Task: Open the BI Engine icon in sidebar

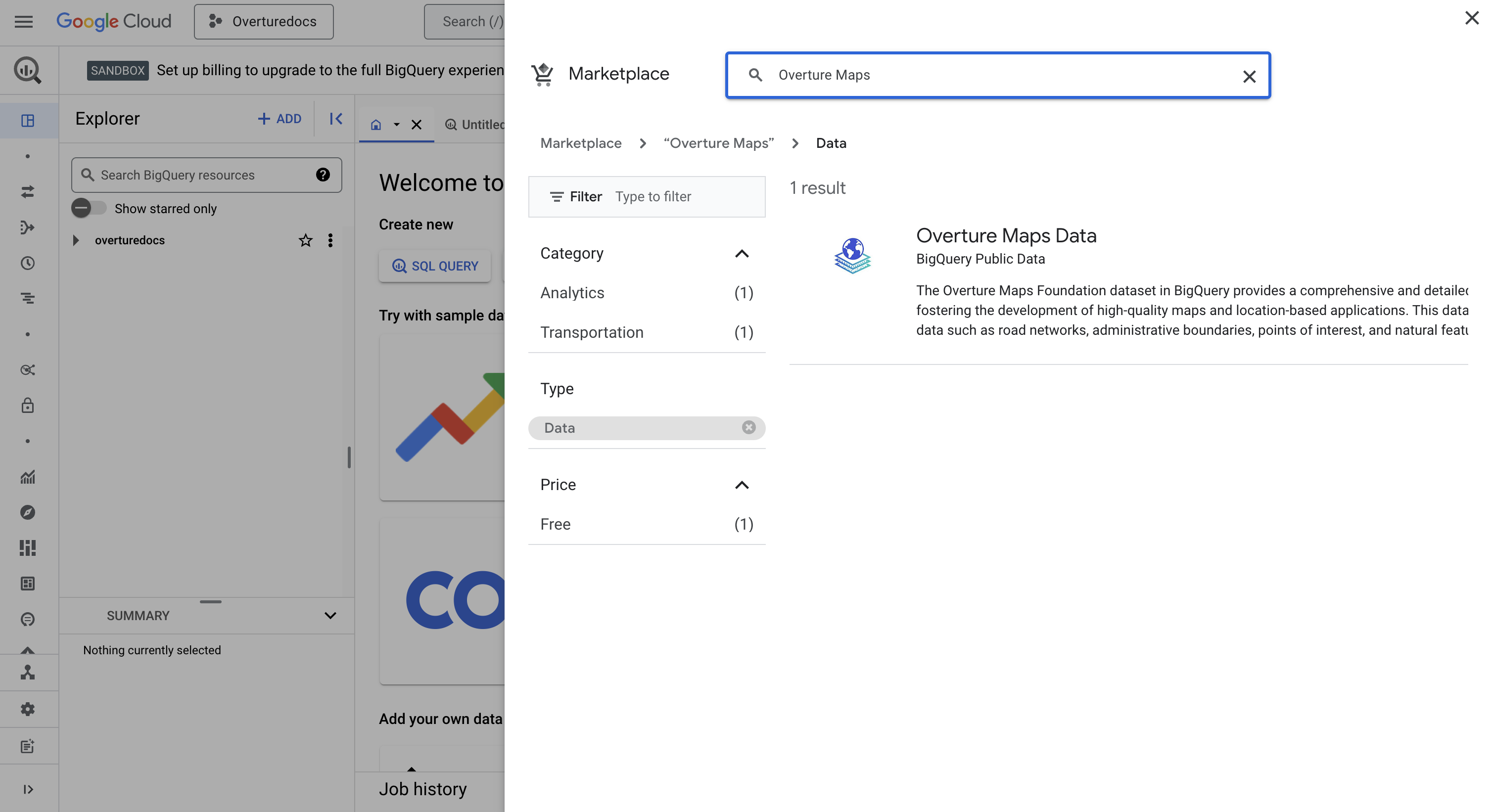Action: click(27, 583)
